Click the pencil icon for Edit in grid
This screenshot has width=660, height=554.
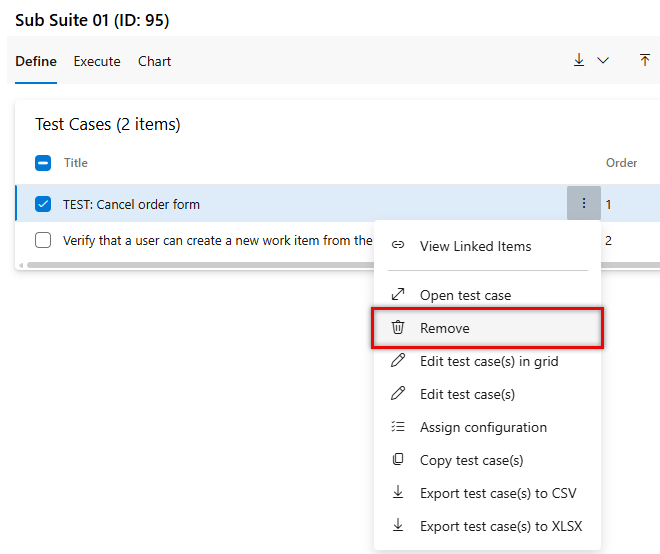point(398,361)
